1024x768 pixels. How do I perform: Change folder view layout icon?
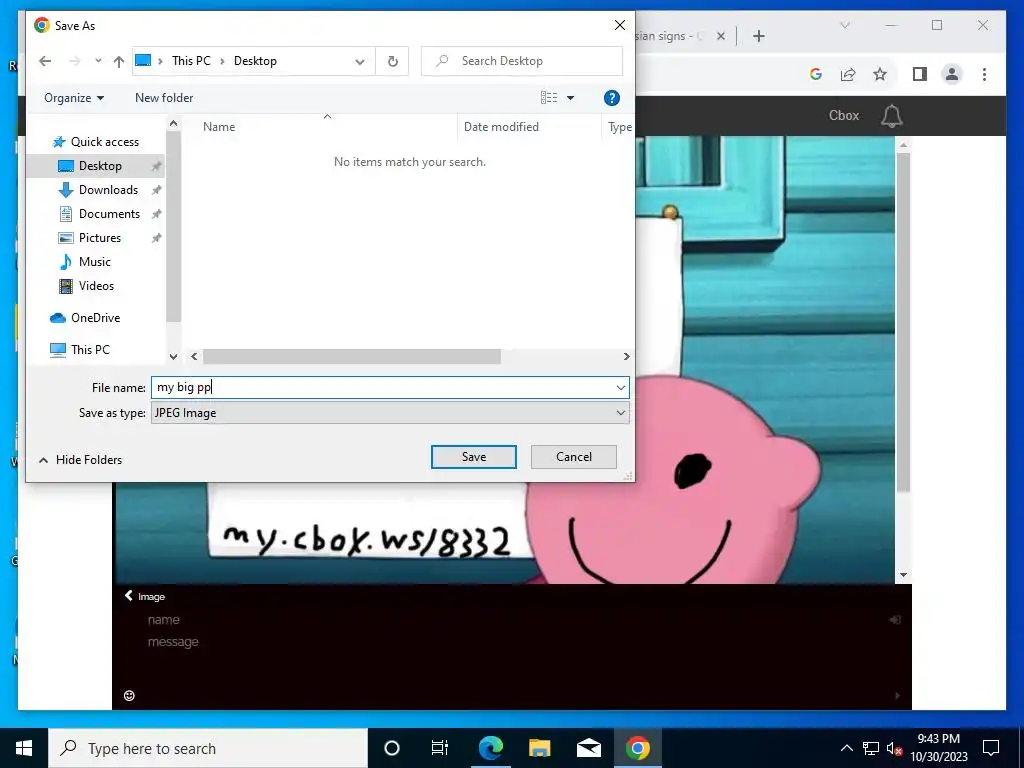coord(549,97)
